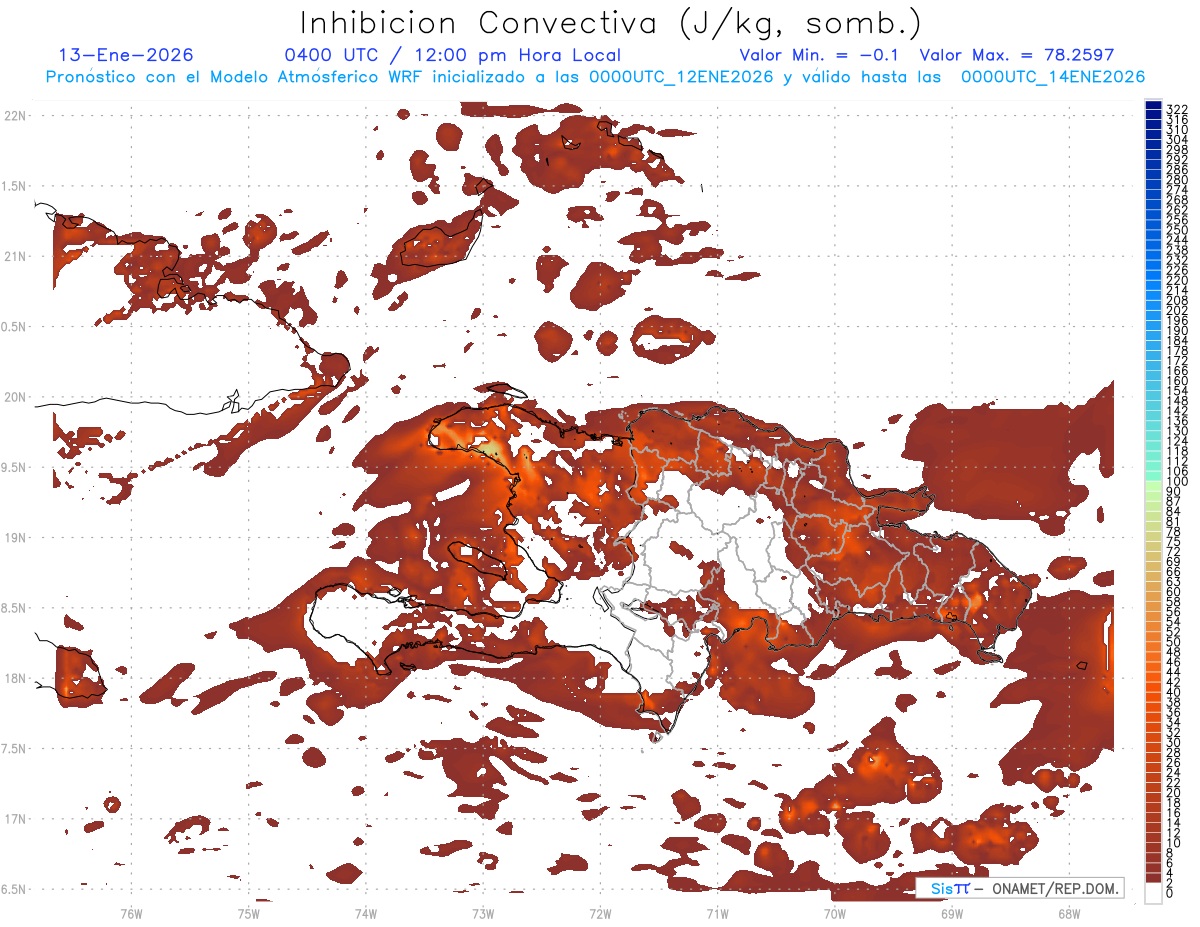1200x927 pixels.
Task: Click the '69W' longitude label
Action: point(952,914)
